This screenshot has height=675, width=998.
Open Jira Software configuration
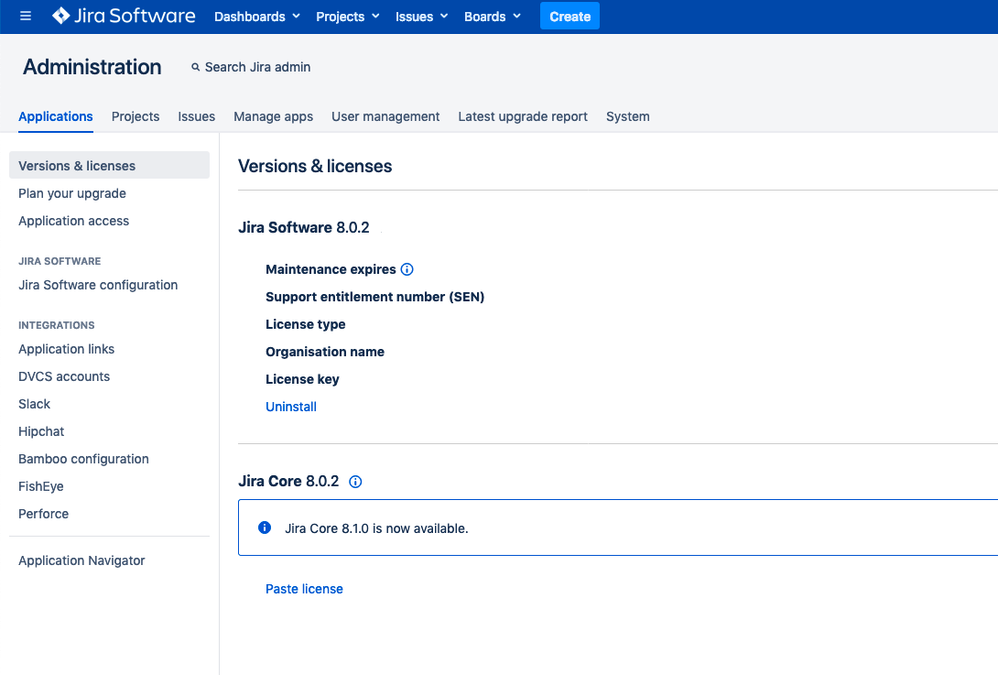point(98,285)
